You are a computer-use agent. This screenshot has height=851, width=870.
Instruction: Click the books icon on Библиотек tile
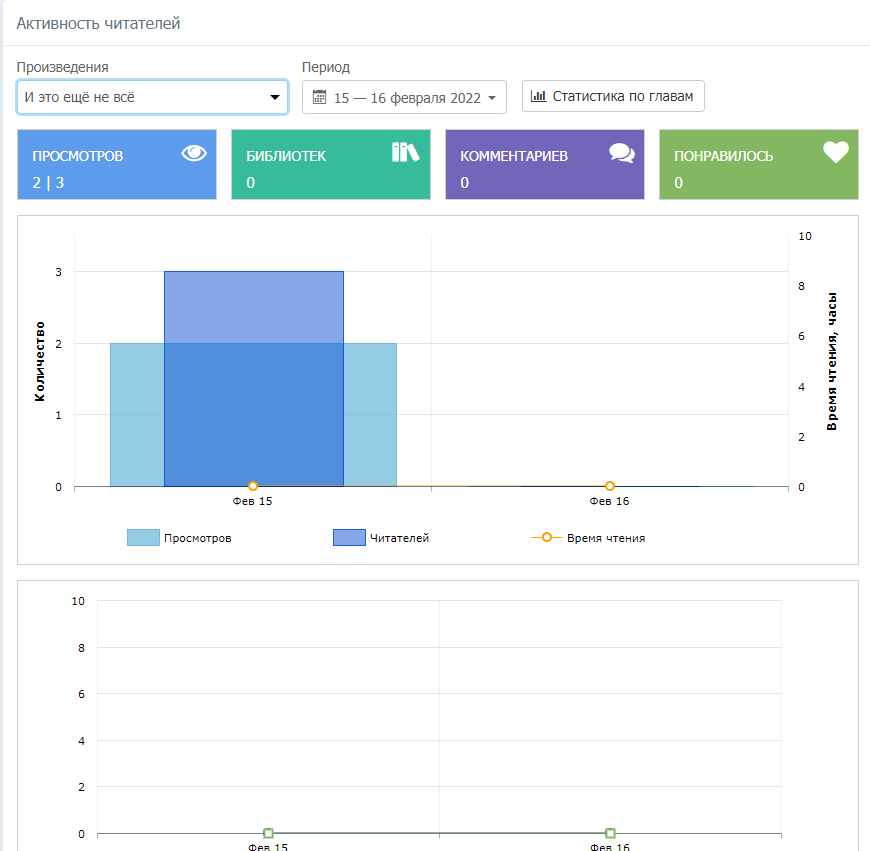pyautogui.click(x=405, y=152)
